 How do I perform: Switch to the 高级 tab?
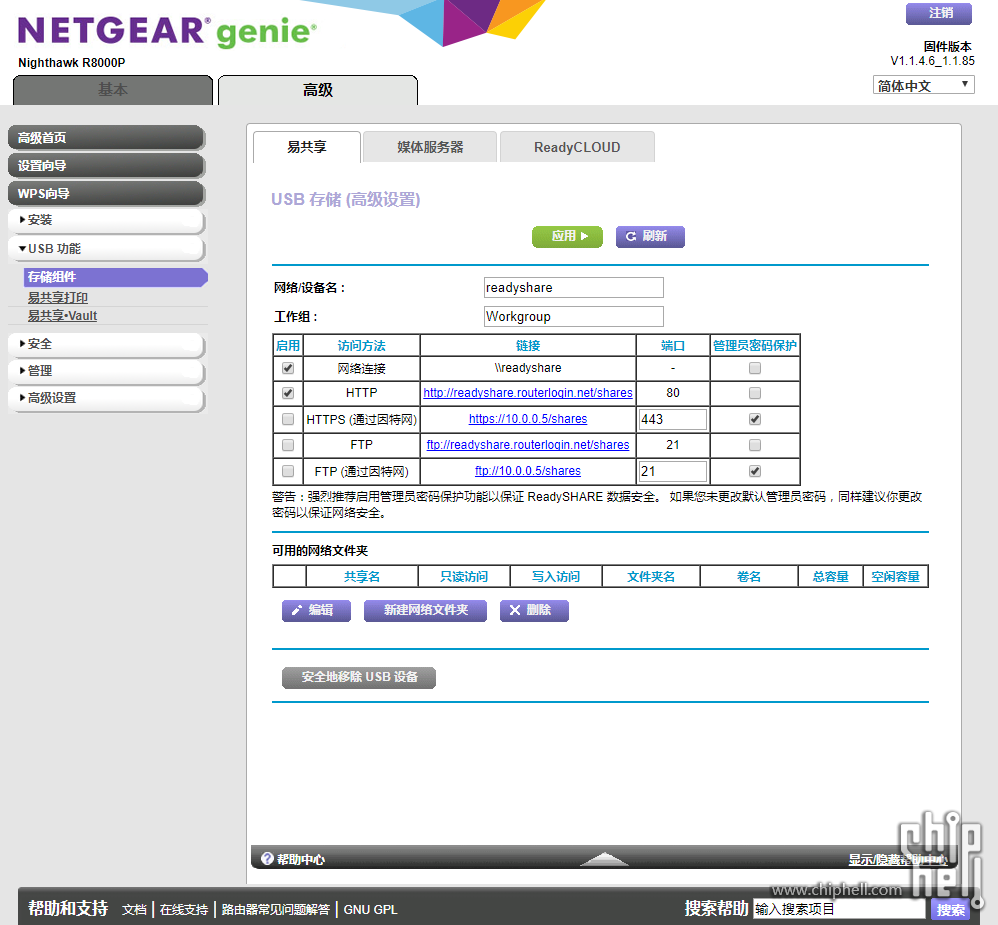318,90
